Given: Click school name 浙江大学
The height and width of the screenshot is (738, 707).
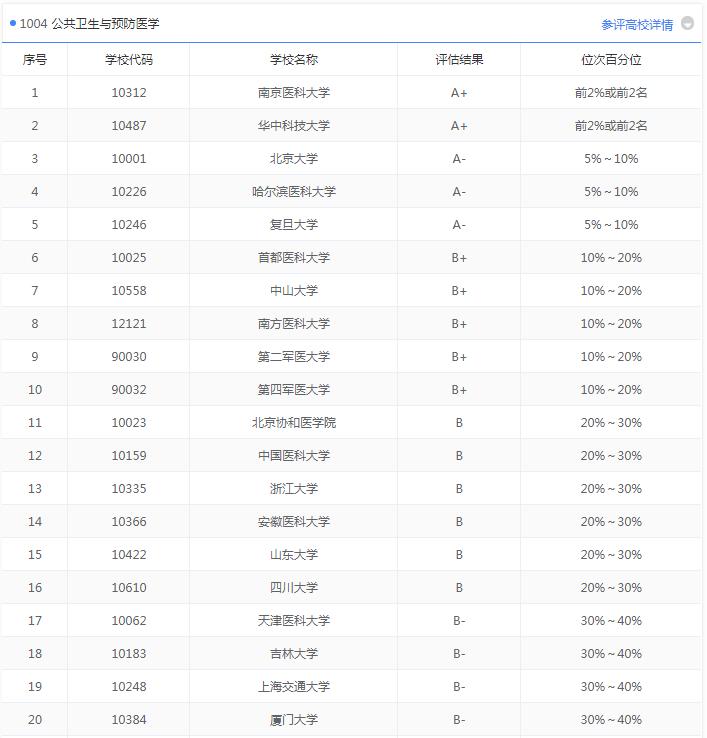Looking at the screenshot, I should click(294, 489).
